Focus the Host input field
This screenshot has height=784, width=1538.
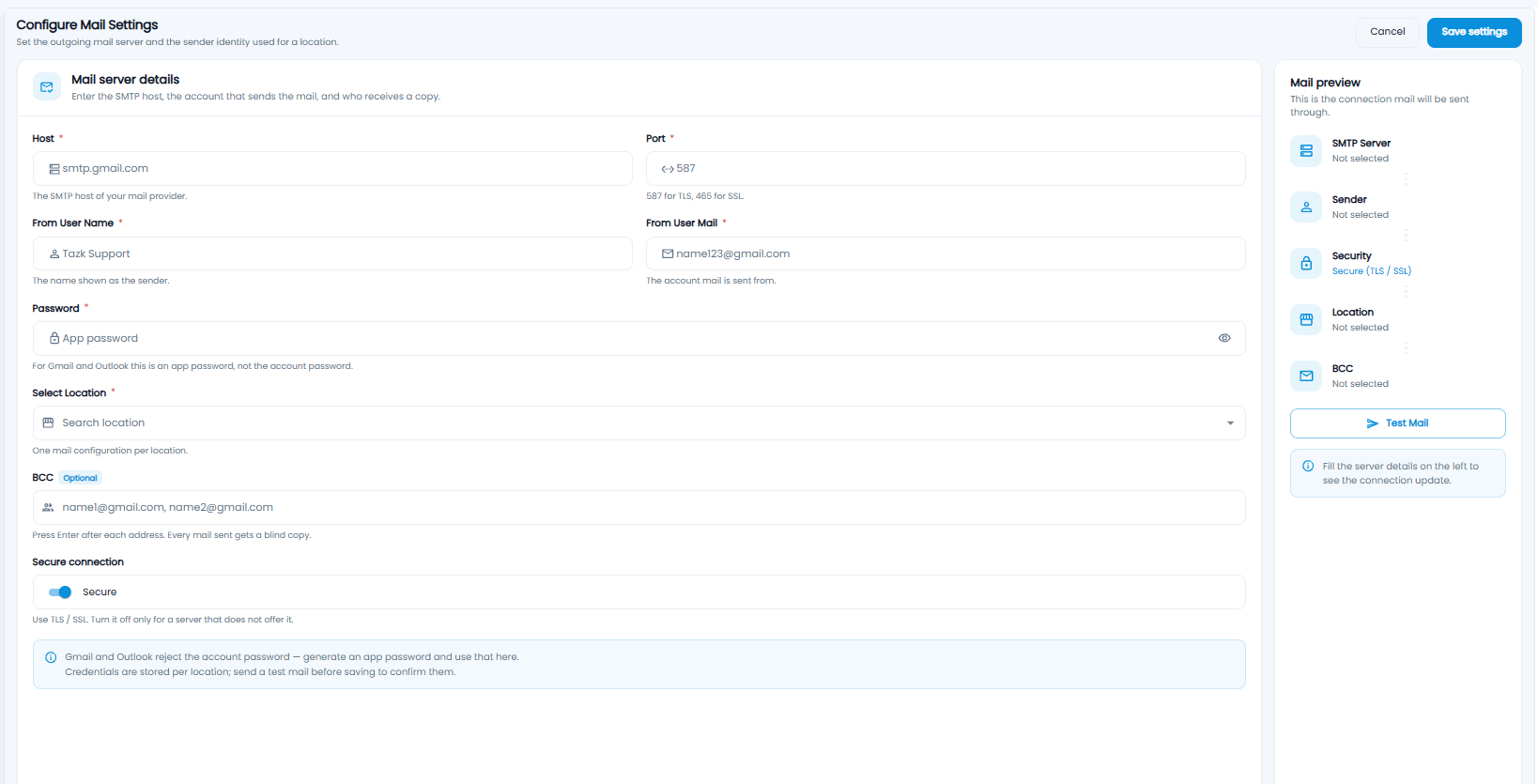click(x=332, y=169)
